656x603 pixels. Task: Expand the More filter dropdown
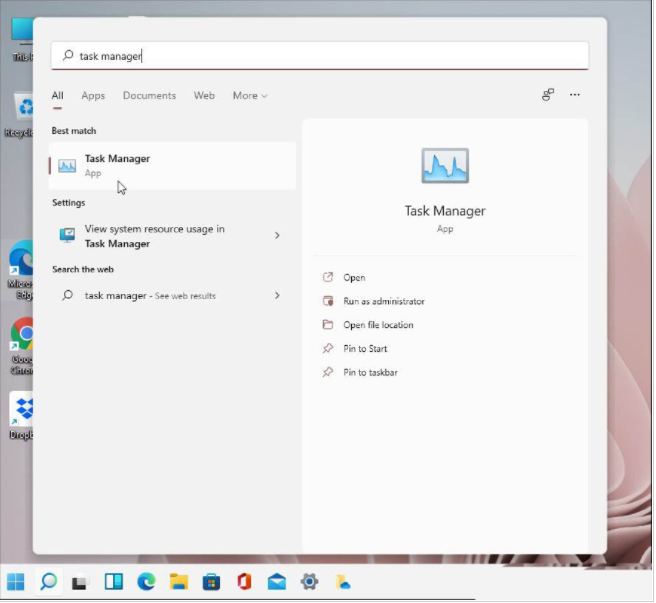tap(250, 96)
